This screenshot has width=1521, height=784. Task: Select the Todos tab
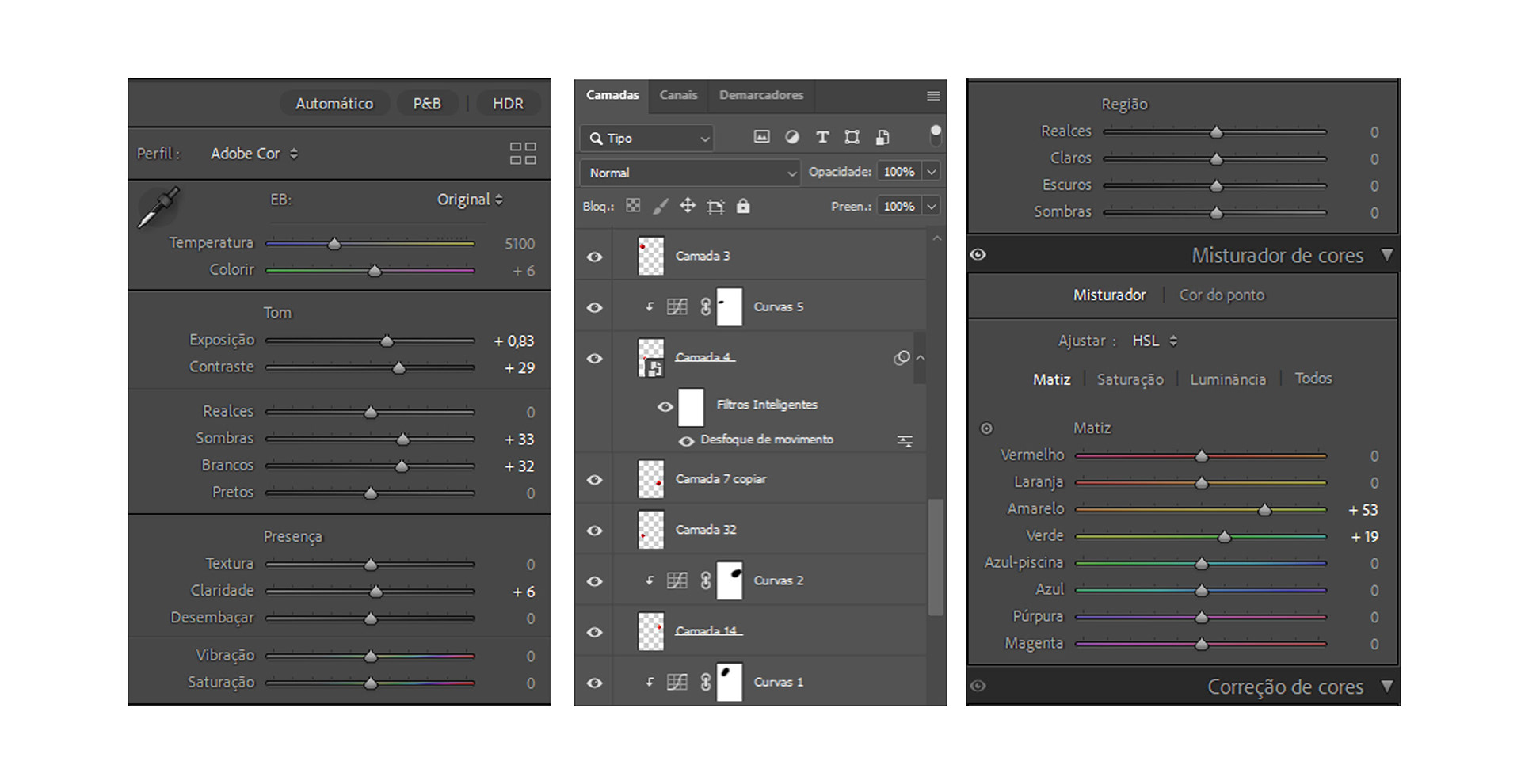pyautogui.click(x=1313, y=379)
